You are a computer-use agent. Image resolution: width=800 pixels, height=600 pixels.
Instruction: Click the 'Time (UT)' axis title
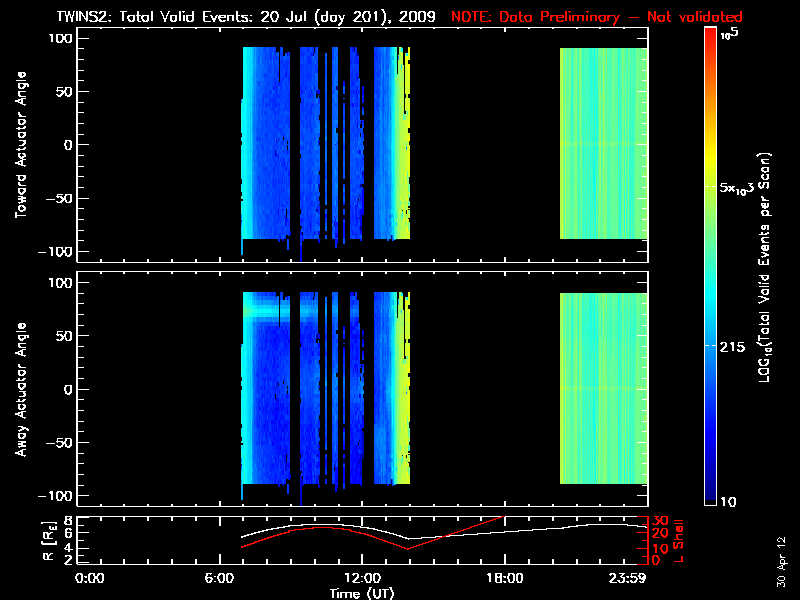pyautogui.click(x=367, y=593)
